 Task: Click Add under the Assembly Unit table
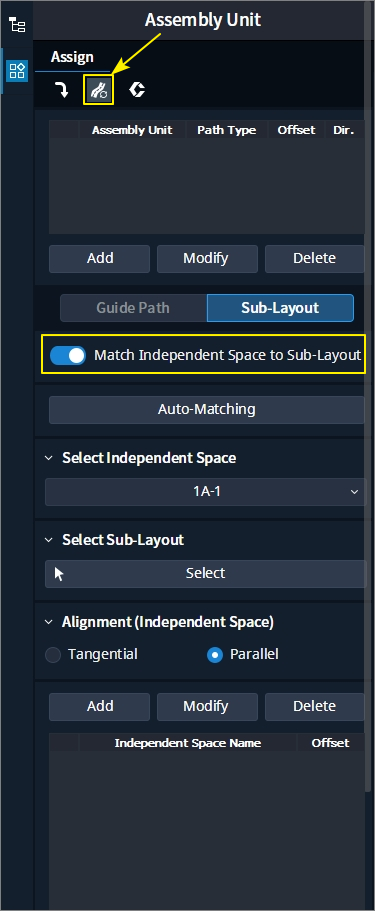(99, 259)
